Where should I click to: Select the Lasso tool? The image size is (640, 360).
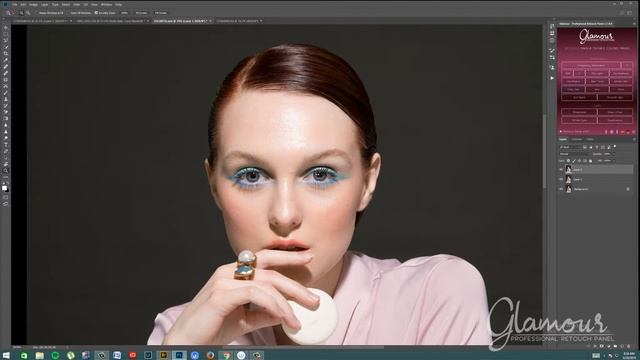(x=6, y=40)
